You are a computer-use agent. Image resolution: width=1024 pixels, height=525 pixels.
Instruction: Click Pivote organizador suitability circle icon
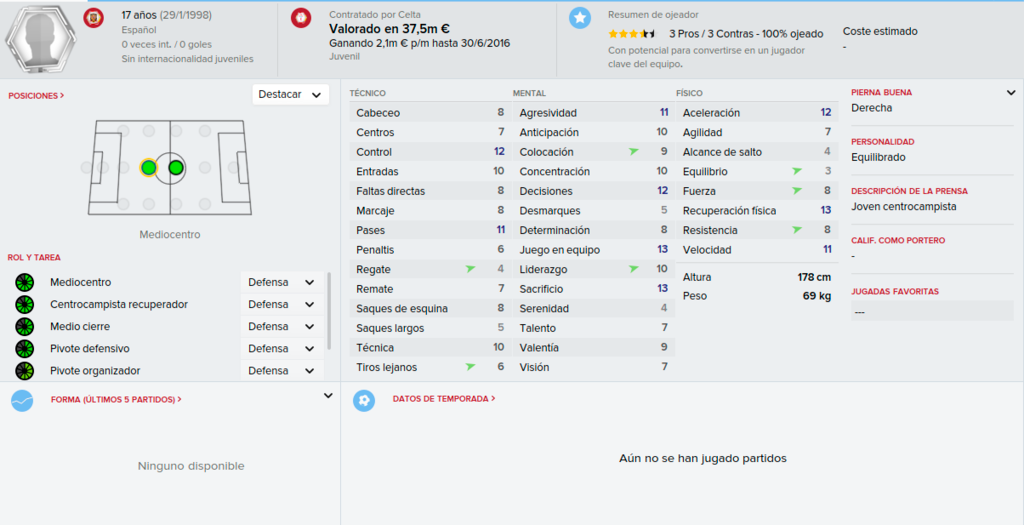tap(24, 371)
